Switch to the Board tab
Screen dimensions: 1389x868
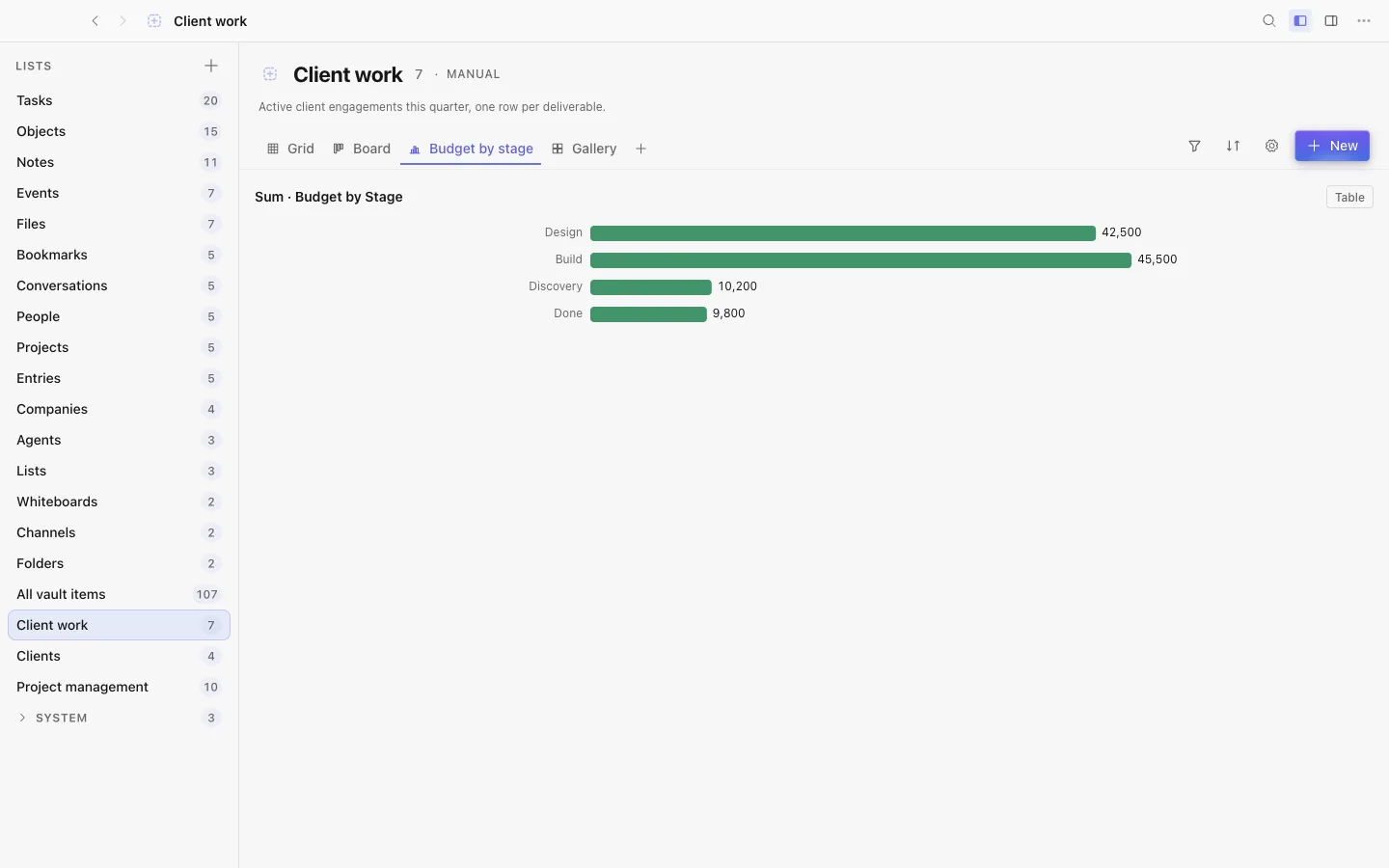coord(362,149)
